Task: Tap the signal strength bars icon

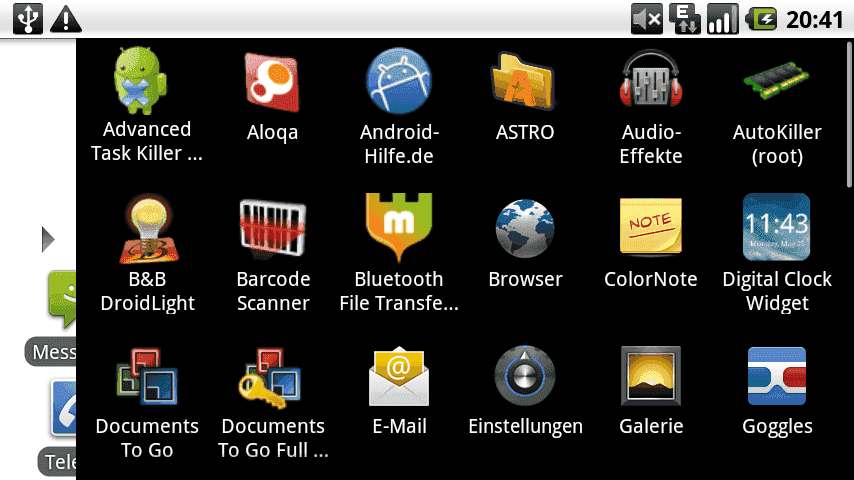Action: click(x=723, y=19)
